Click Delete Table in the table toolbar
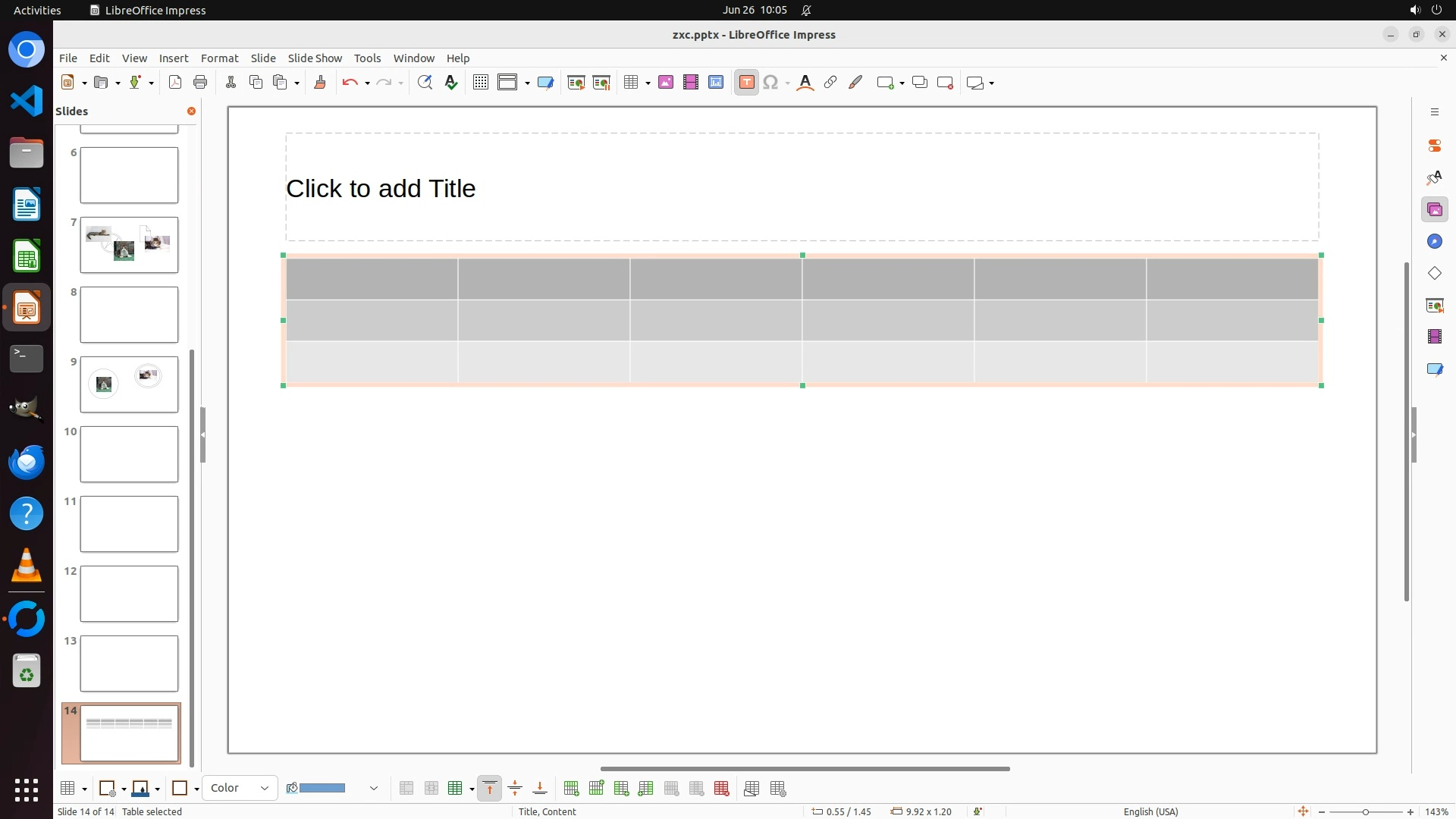This screenshot has width=1456, height=819. (721, 789)
